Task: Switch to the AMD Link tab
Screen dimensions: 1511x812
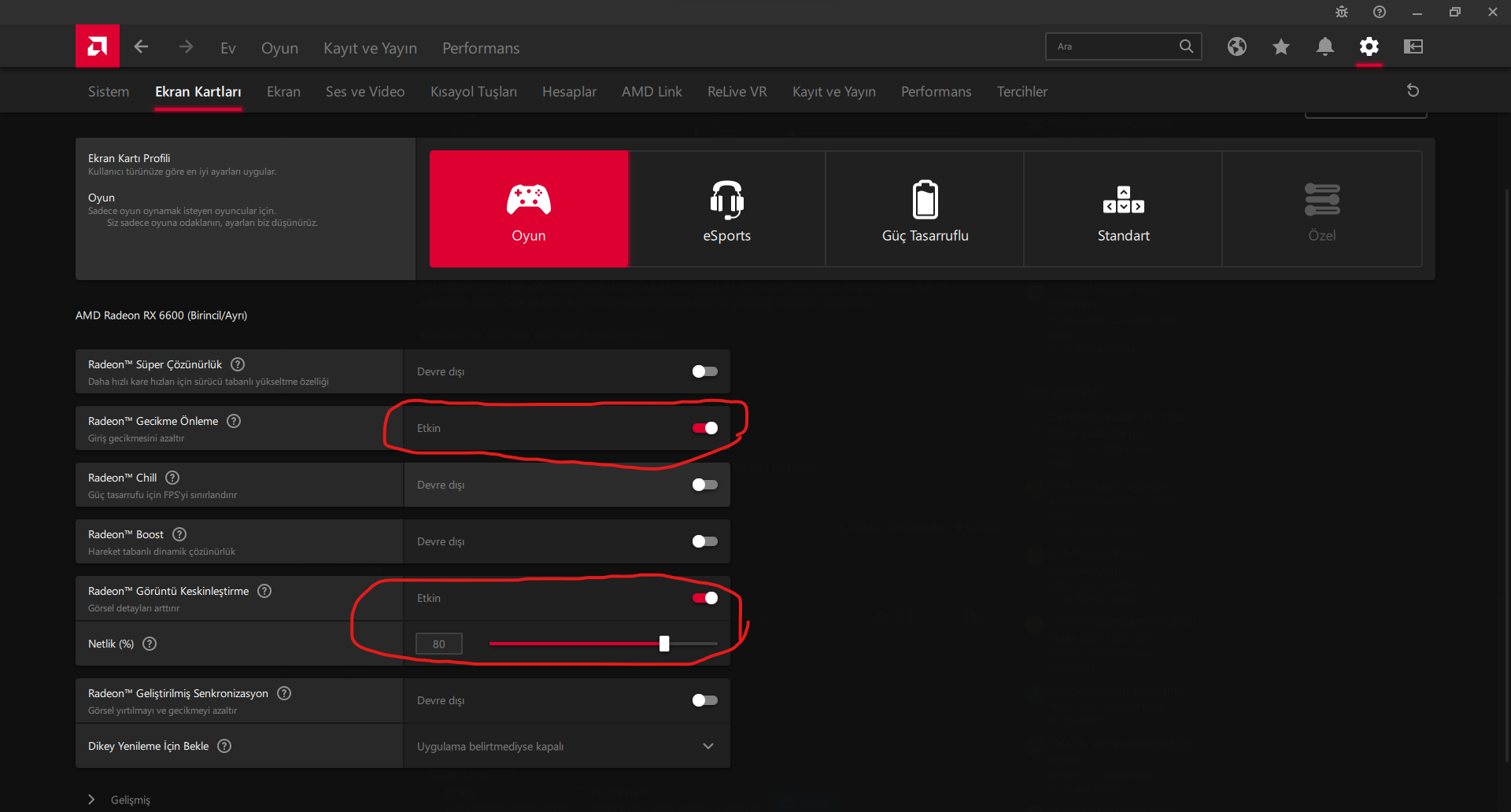Action: [x=652, y=91]
